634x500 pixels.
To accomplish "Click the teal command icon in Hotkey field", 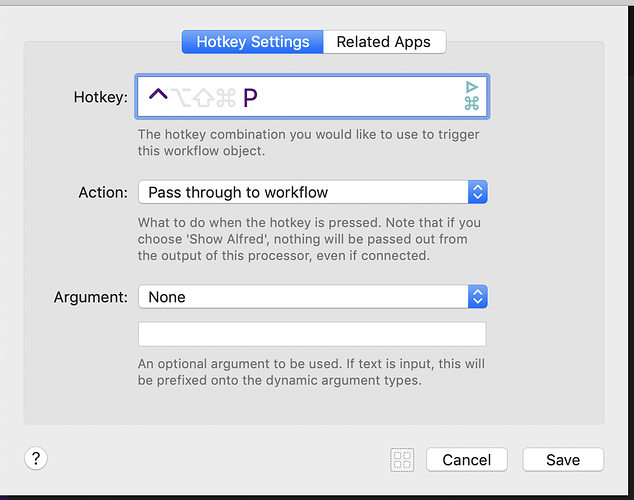I will (471, 103).
